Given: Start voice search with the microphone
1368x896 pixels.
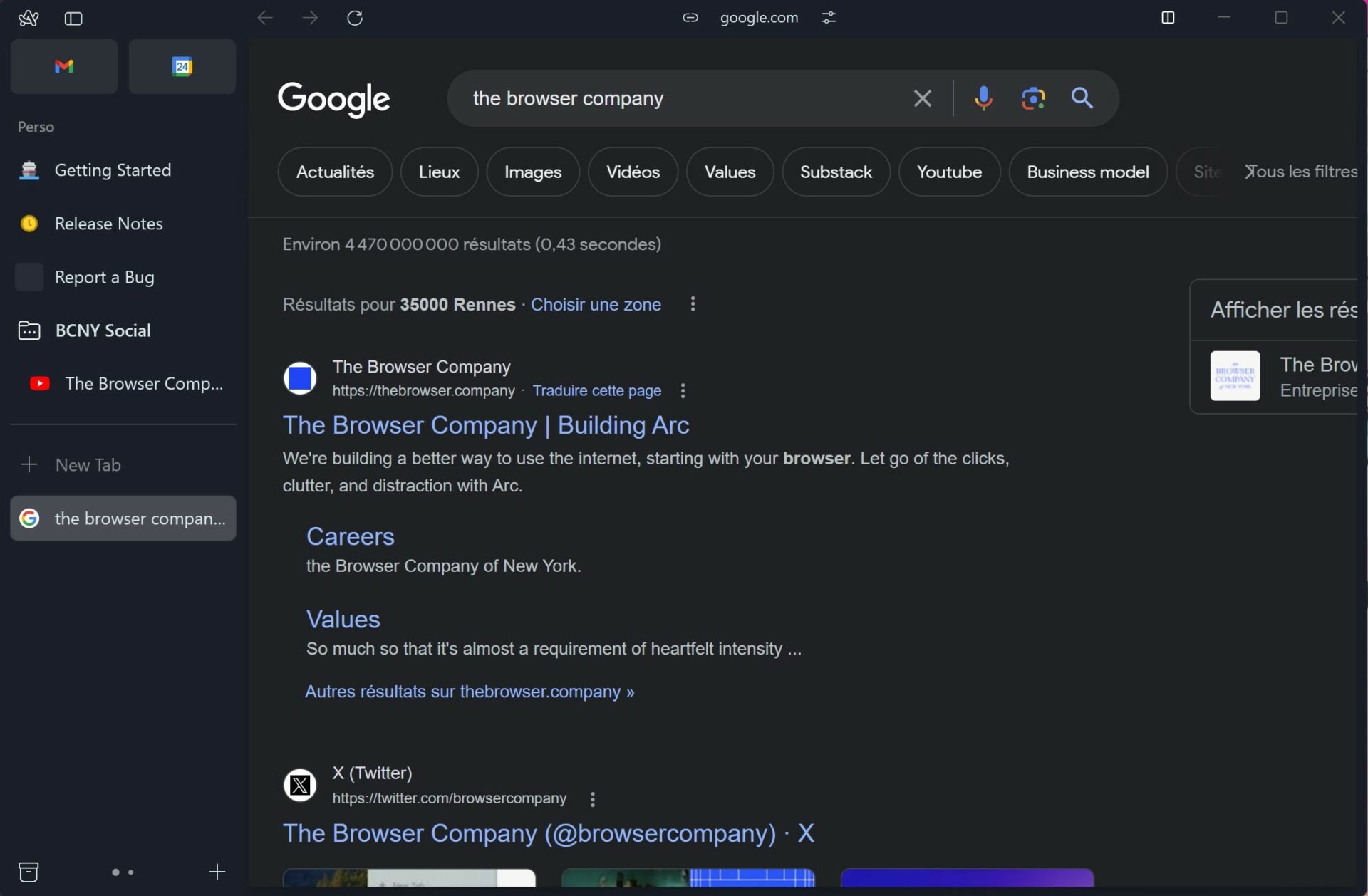Looking at the screenshot, I should (x=983, y=98).
